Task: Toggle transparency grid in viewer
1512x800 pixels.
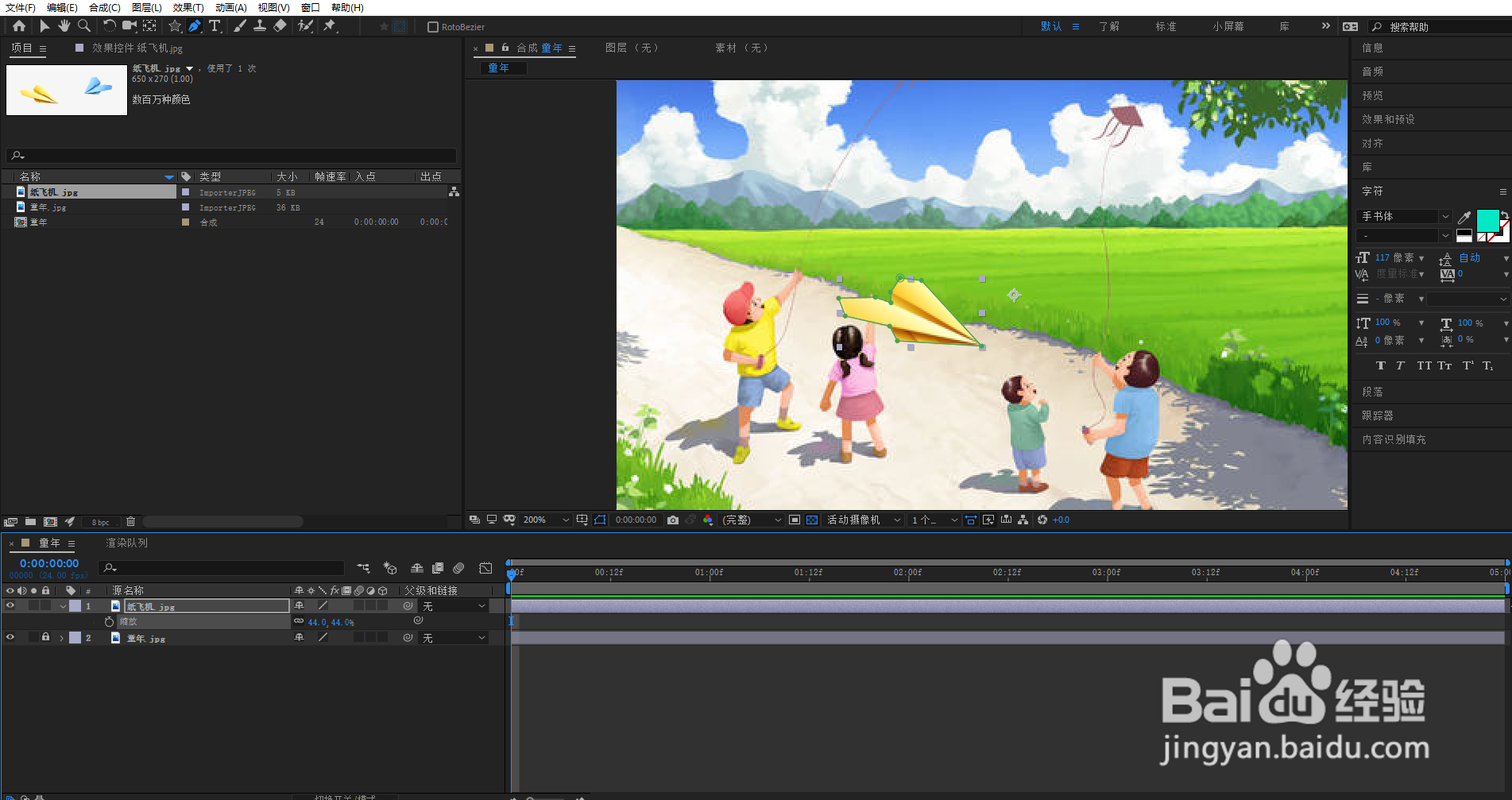Action: tap(812, 520)
